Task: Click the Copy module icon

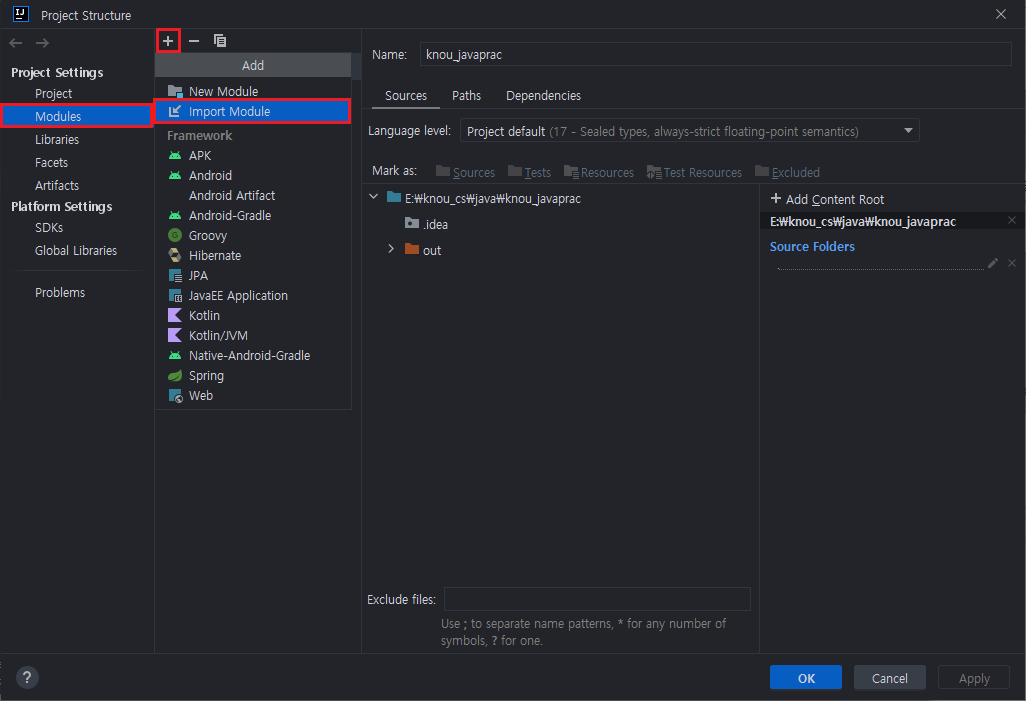Action: (220, 41)
